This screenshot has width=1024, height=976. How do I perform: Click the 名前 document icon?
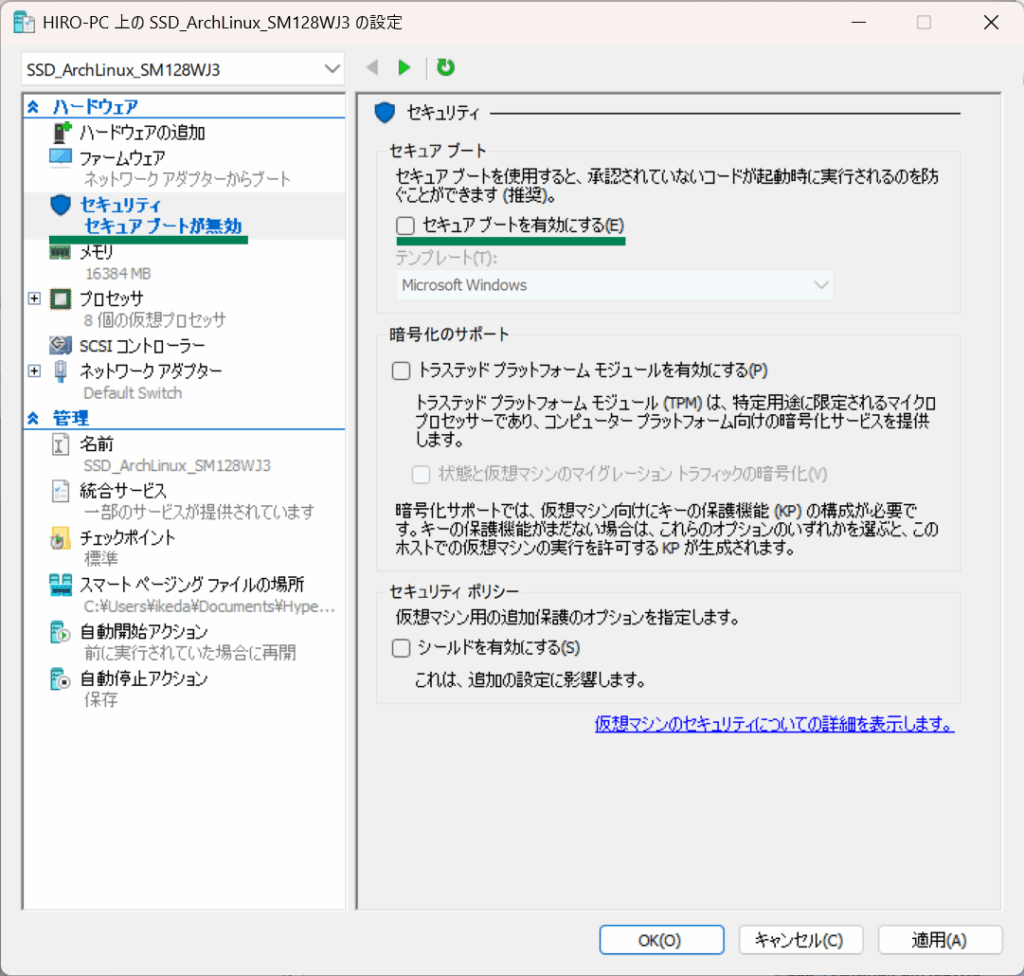click(x=60, y=445)
